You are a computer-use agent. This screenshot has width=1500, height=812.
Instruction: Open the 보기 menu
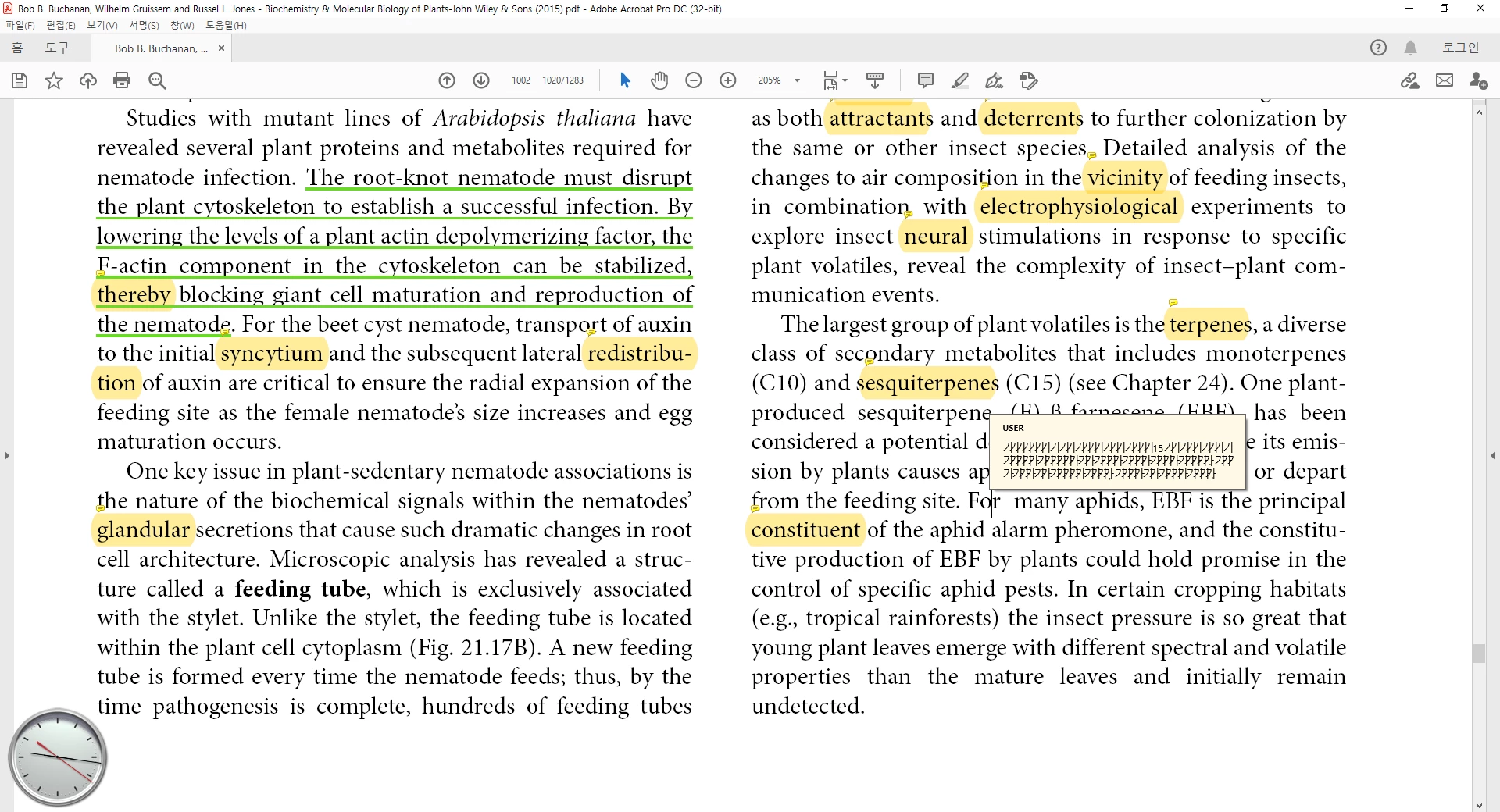(x=102, y=25)
